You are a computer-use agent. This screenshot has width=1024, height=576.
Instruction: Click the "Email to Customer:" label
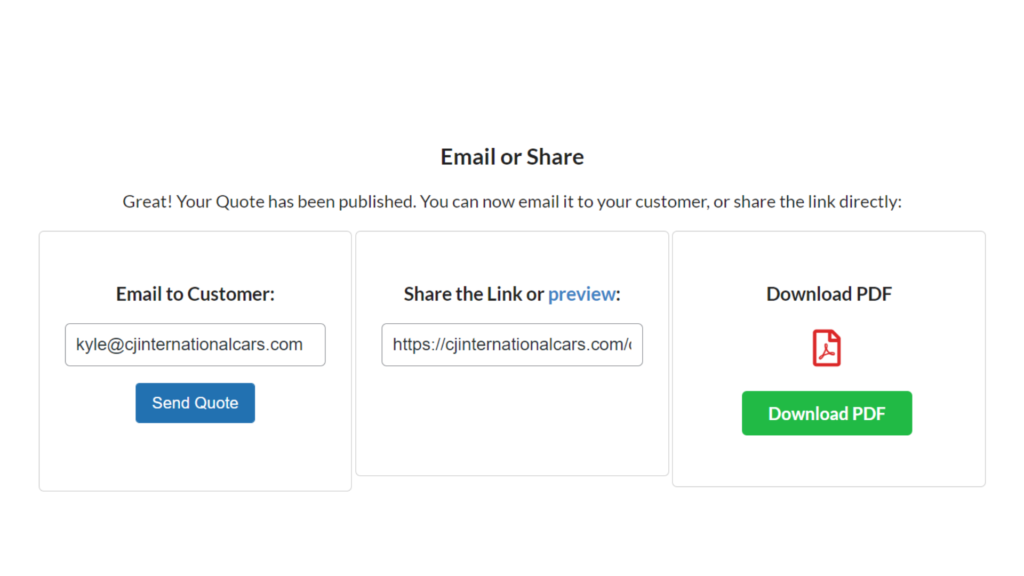click(x=195, y=294)
